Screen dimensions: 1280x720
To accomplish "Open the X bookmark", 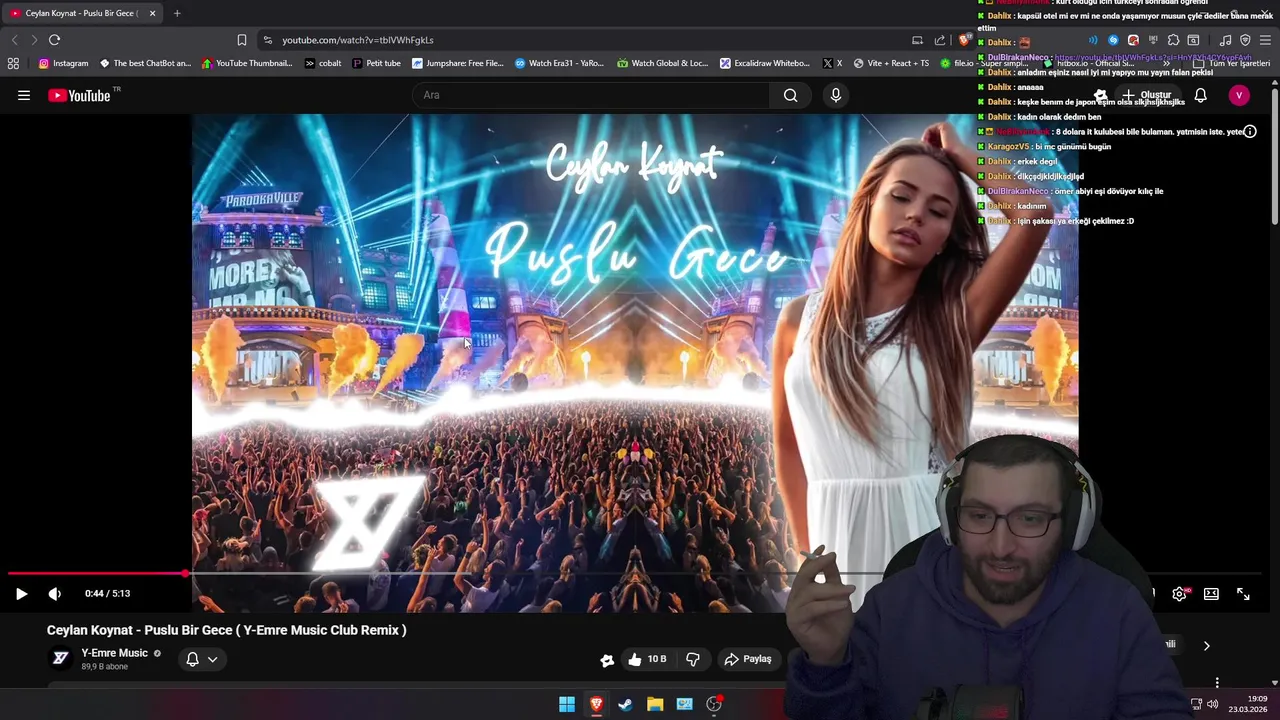I will click(x=832, y=63).
